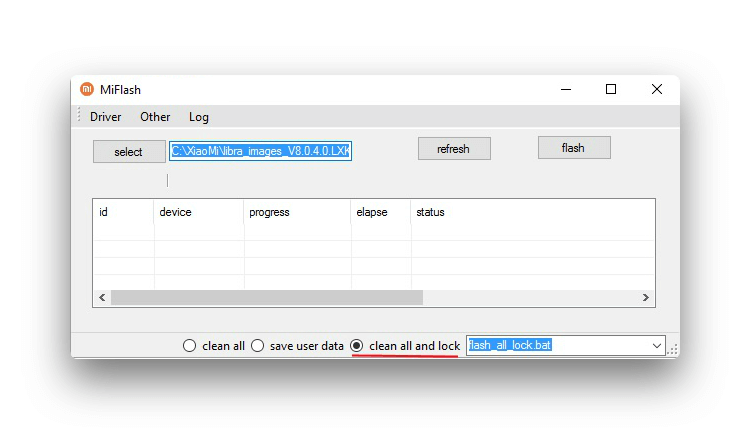Screen dimensions: 750x434
Task: Focus the firmware path input field
Action: [x=260, y=151]
